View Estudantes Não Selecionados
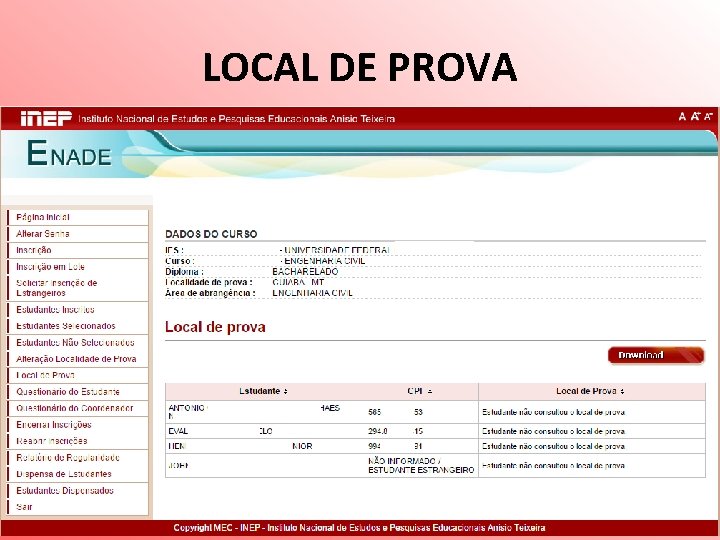Image resolution: width=720 pixels, height=540 pixels. click(x=75, y=343)
